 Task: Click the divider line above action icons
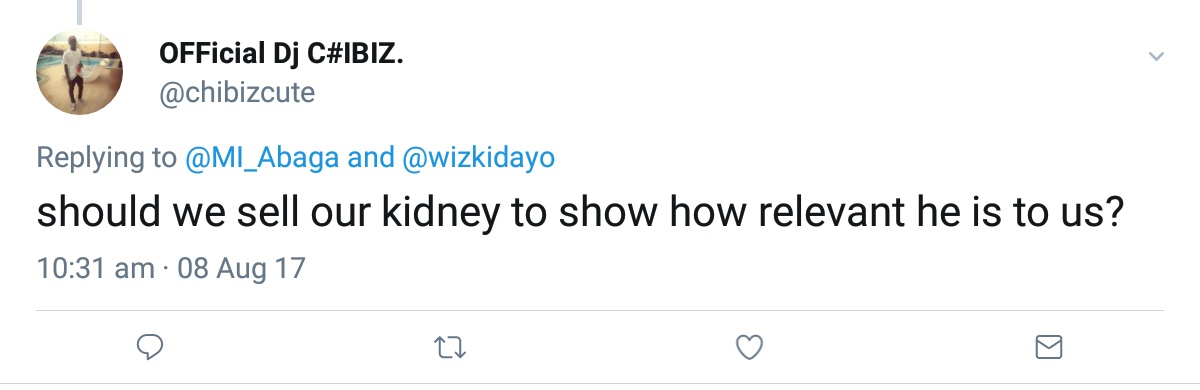(602, 311)
